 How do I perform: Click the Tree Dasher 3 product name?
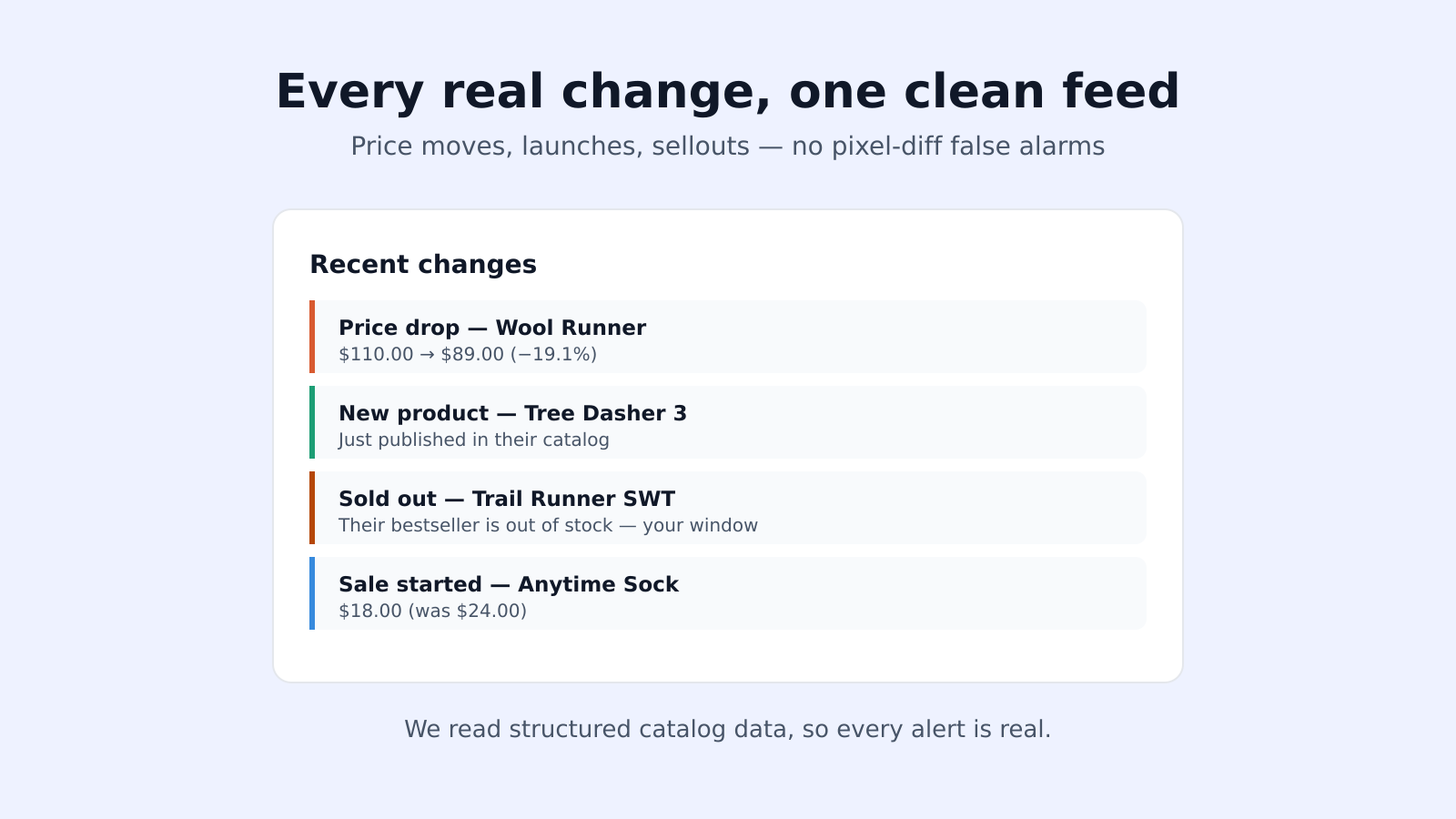606,413
